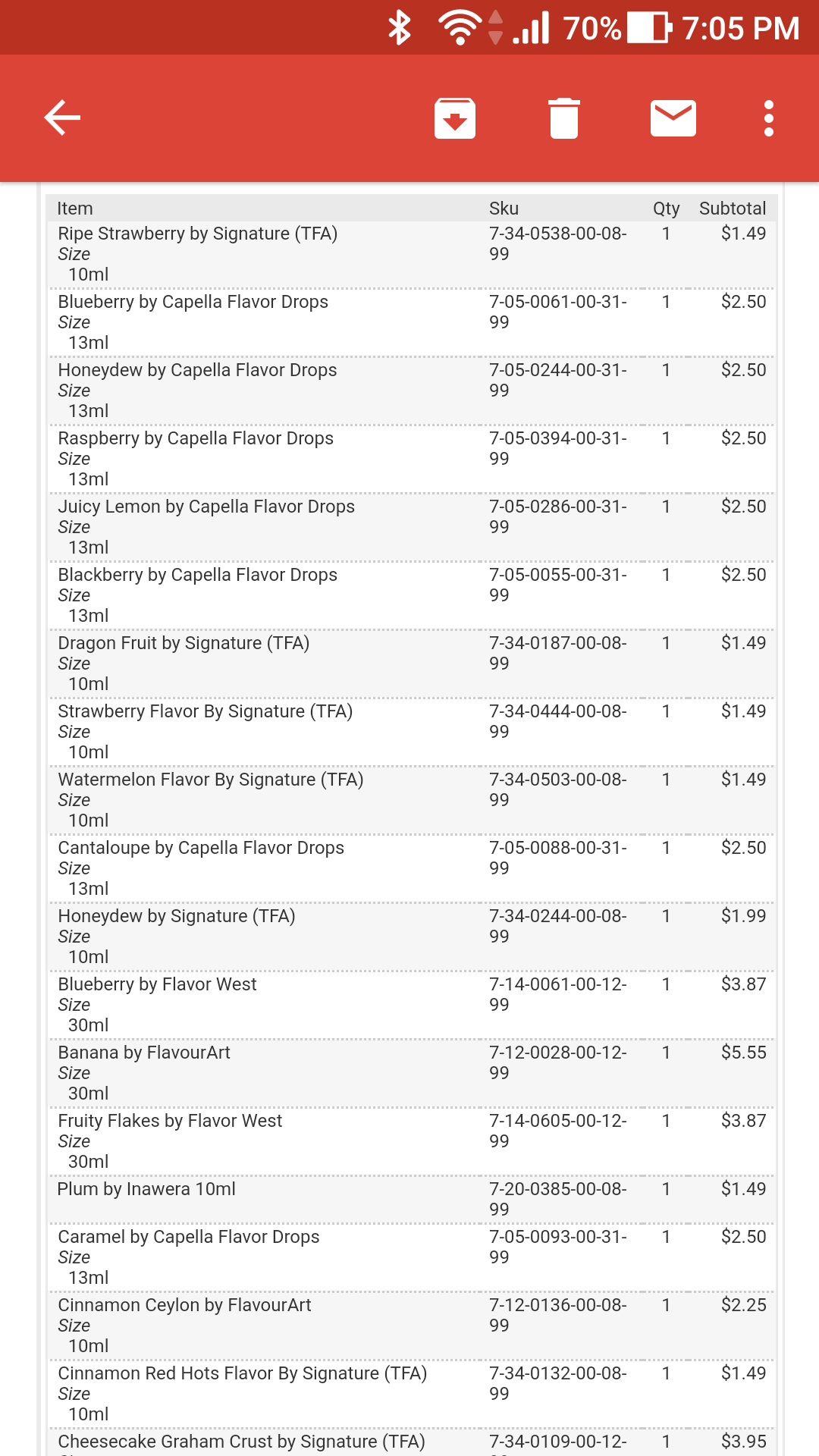This screenshot has height=1456, width=819.
Task: Tap SKU 7-14-0605-00-12-99 for Fruity Flakes
Action: [558, 1131]
